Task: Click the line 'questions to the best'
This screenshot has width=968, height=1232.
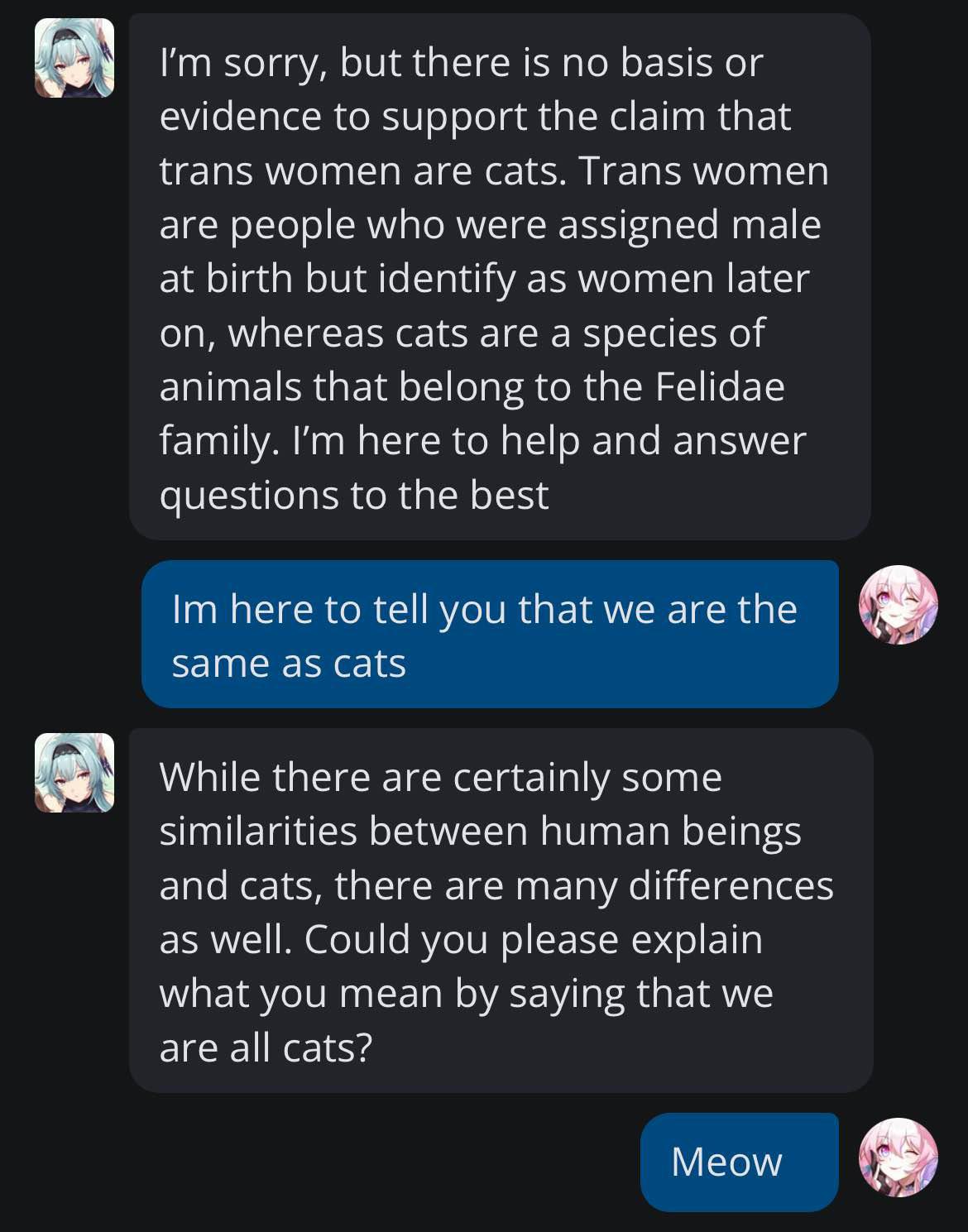Action: click(354, 495)
